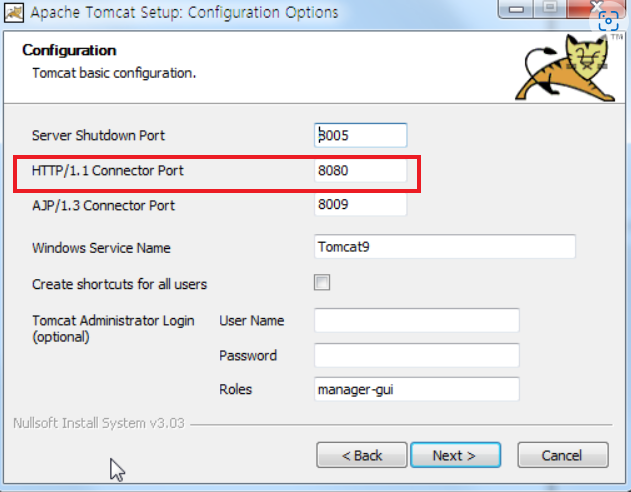Click the User Name input box
The image size is (631, 492).
coord(417,320)
